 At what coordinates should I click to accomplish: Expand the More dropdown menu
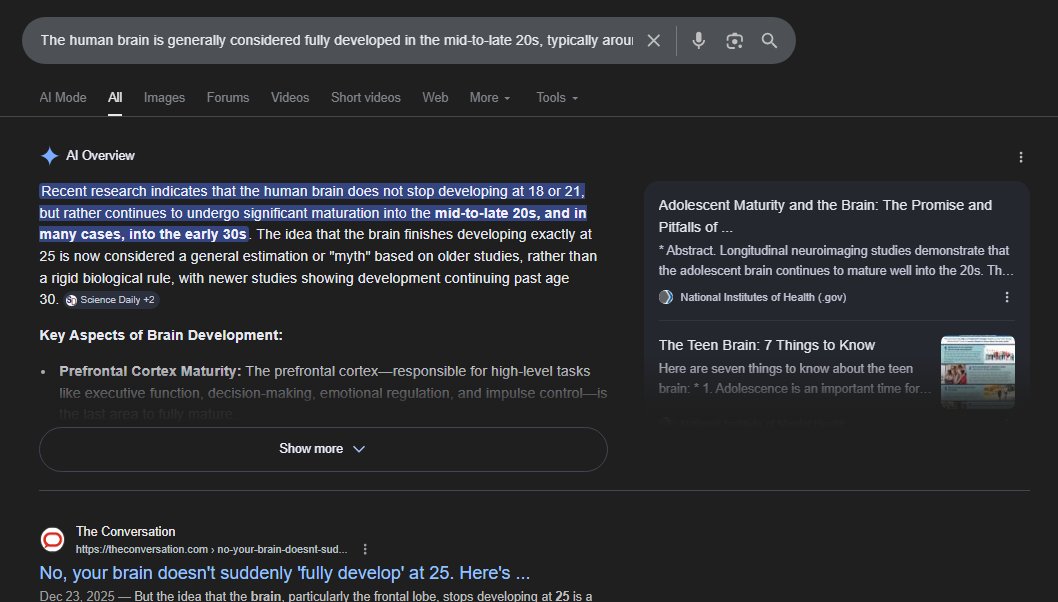coord(490,98)
